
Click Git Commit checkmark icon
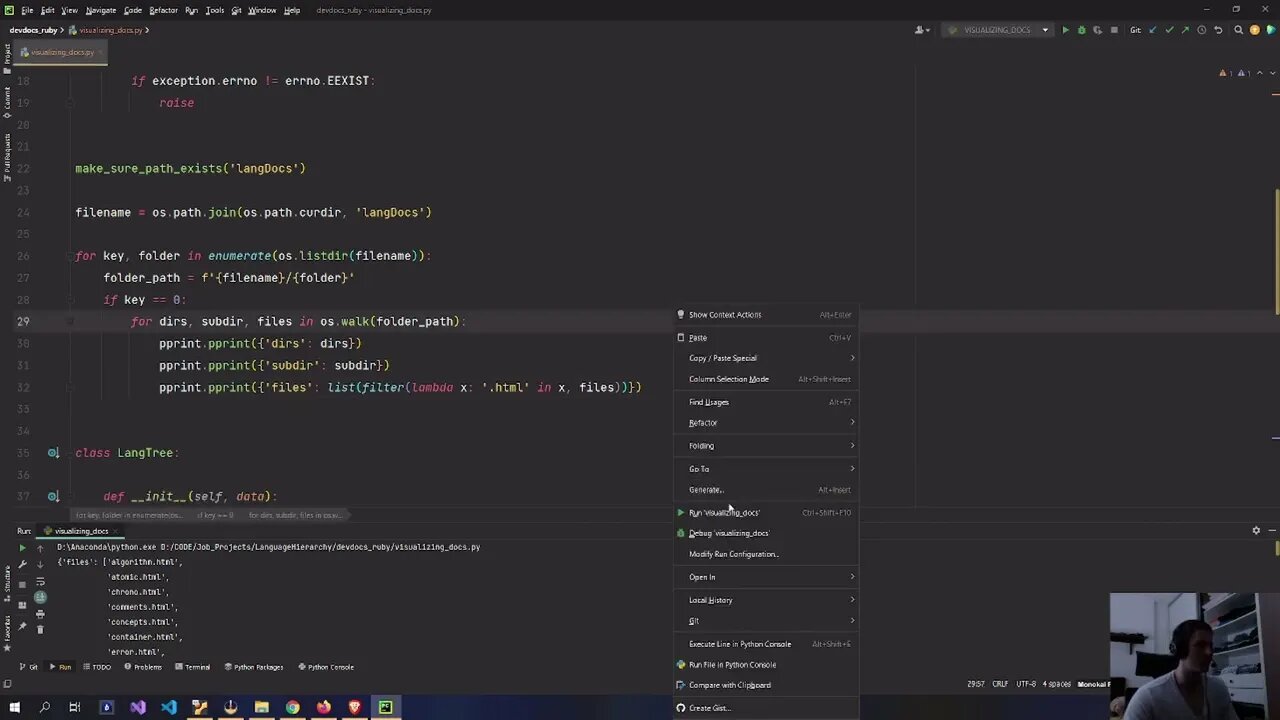pyautogui.click(x=1169, y=30)
